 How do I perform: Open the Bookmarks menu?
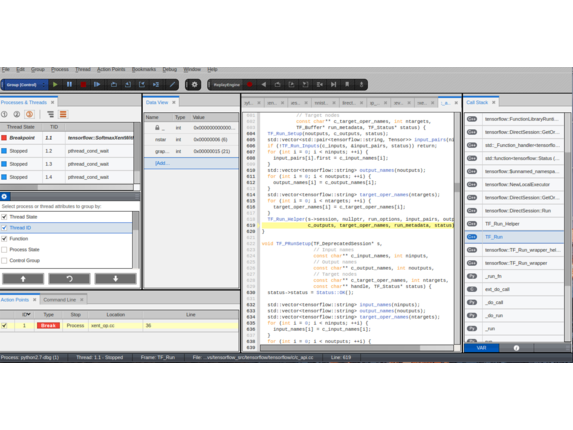tap(144, 69)
